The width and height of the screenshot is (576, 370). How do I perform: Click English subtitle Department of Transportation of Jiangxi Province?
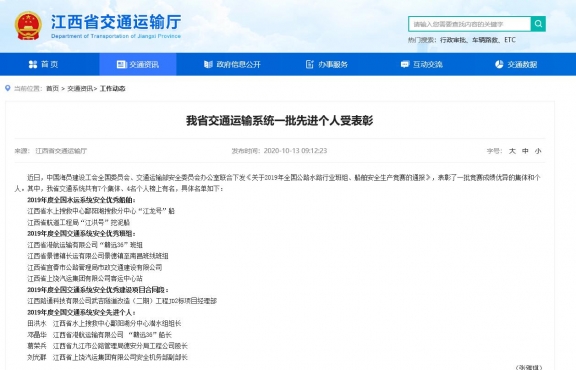(116, 36)
